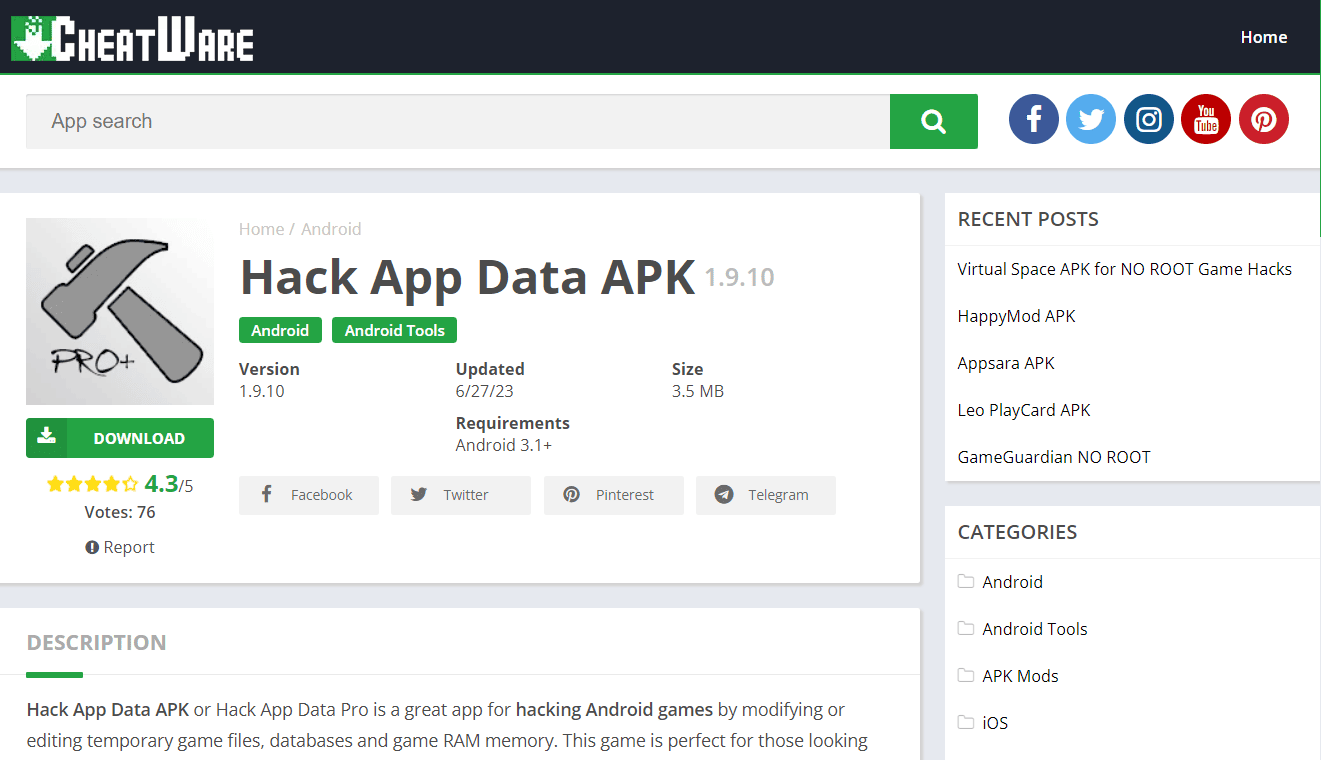Open the iOS category
1321x760 pixels.
tap(995, 723)
